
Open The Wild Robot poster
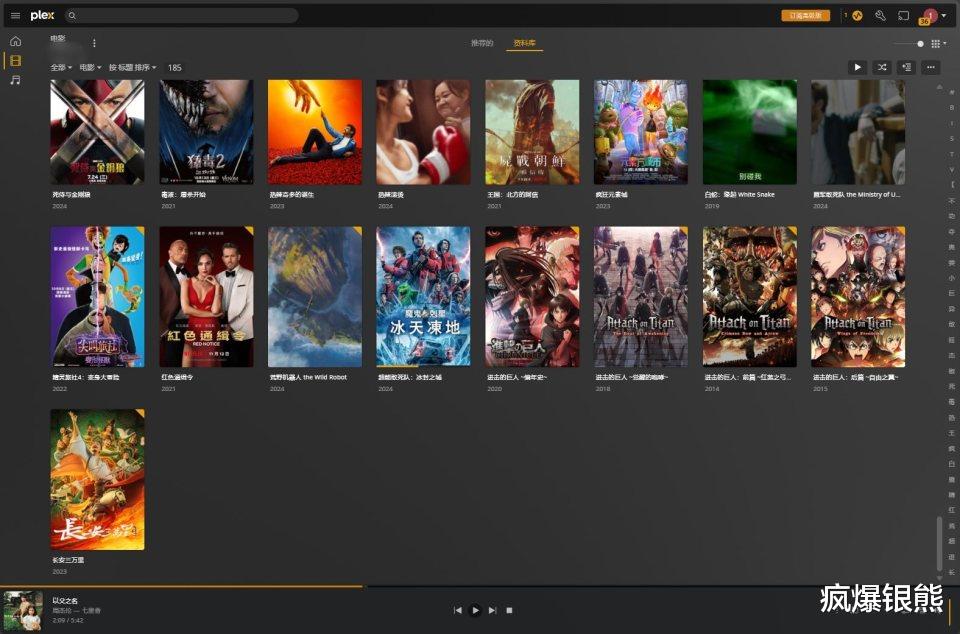tap(315, 297)
